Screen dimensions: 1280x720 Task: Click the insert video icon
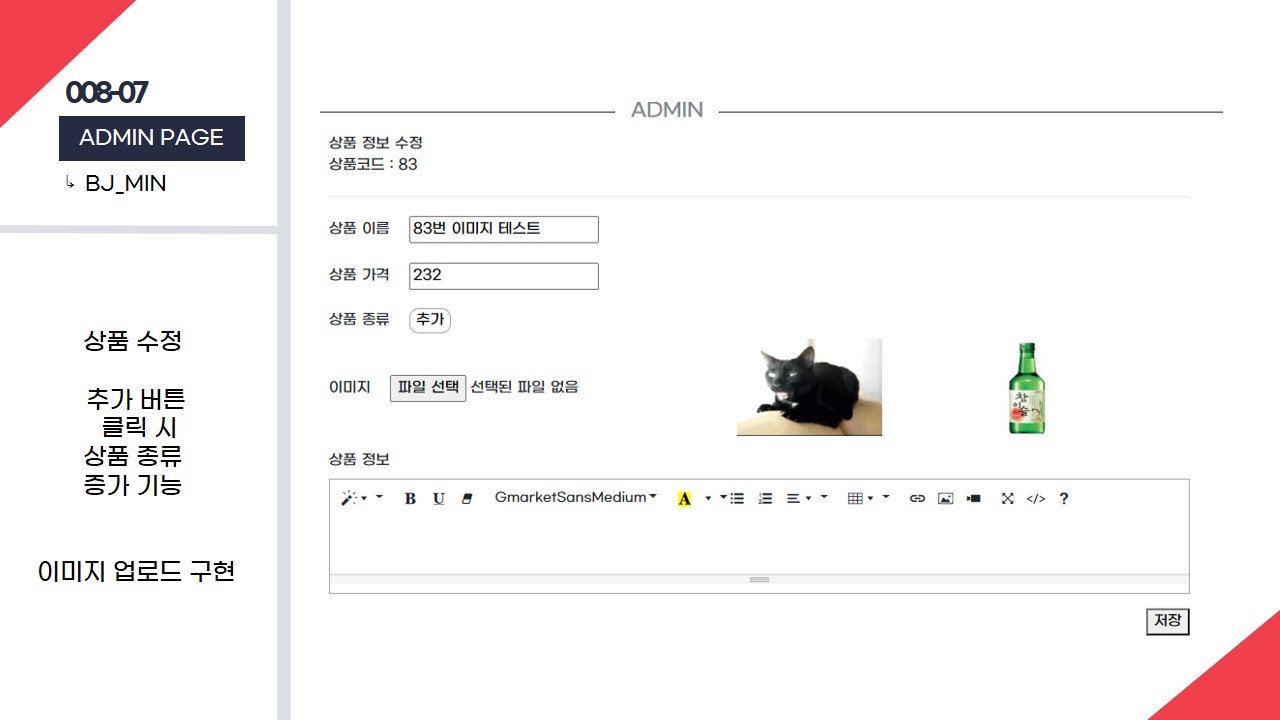click(x=973, y=499)
